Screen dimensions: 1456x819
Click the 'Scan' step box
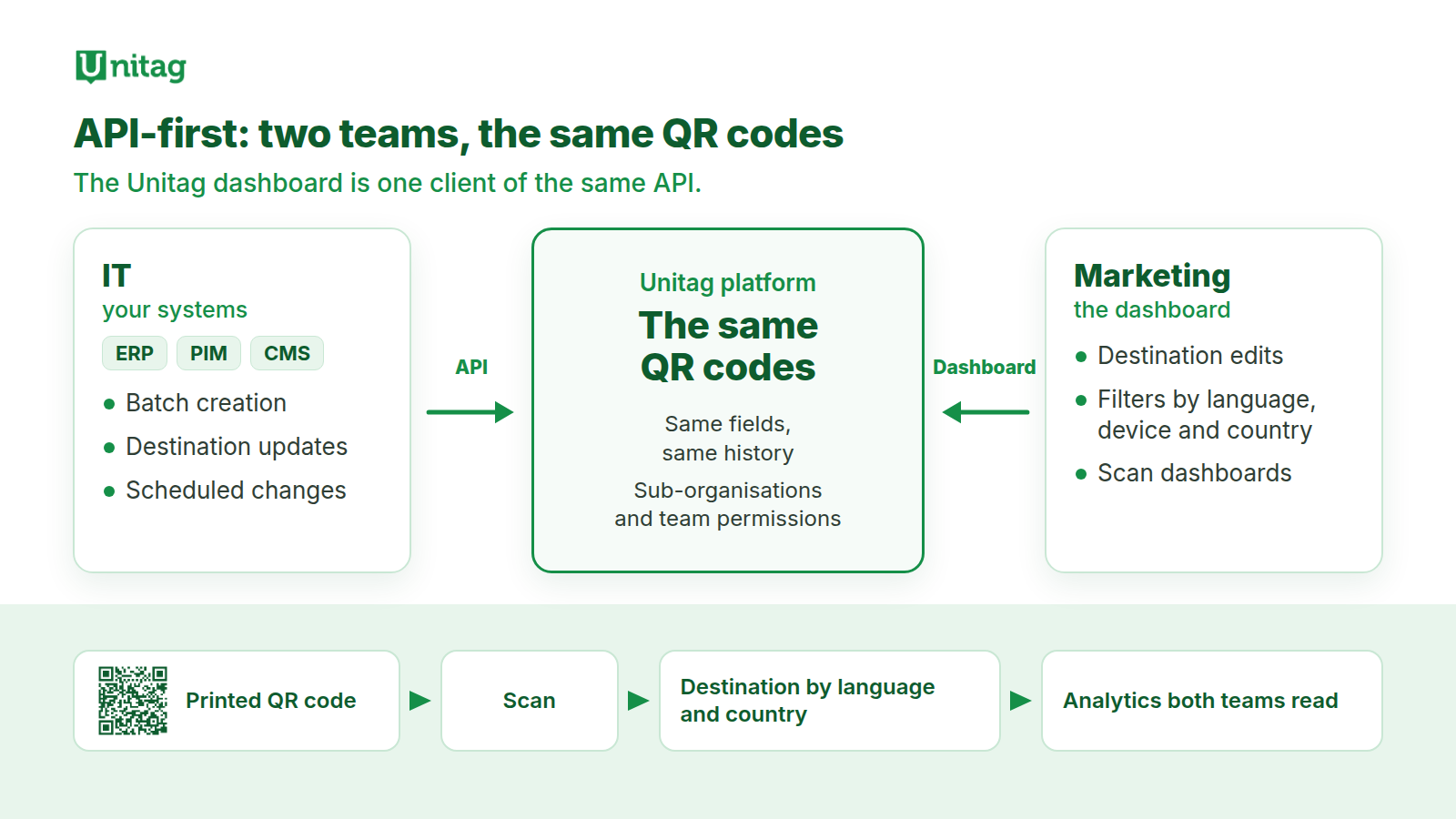pyautogui.click(x=530, y=701)
